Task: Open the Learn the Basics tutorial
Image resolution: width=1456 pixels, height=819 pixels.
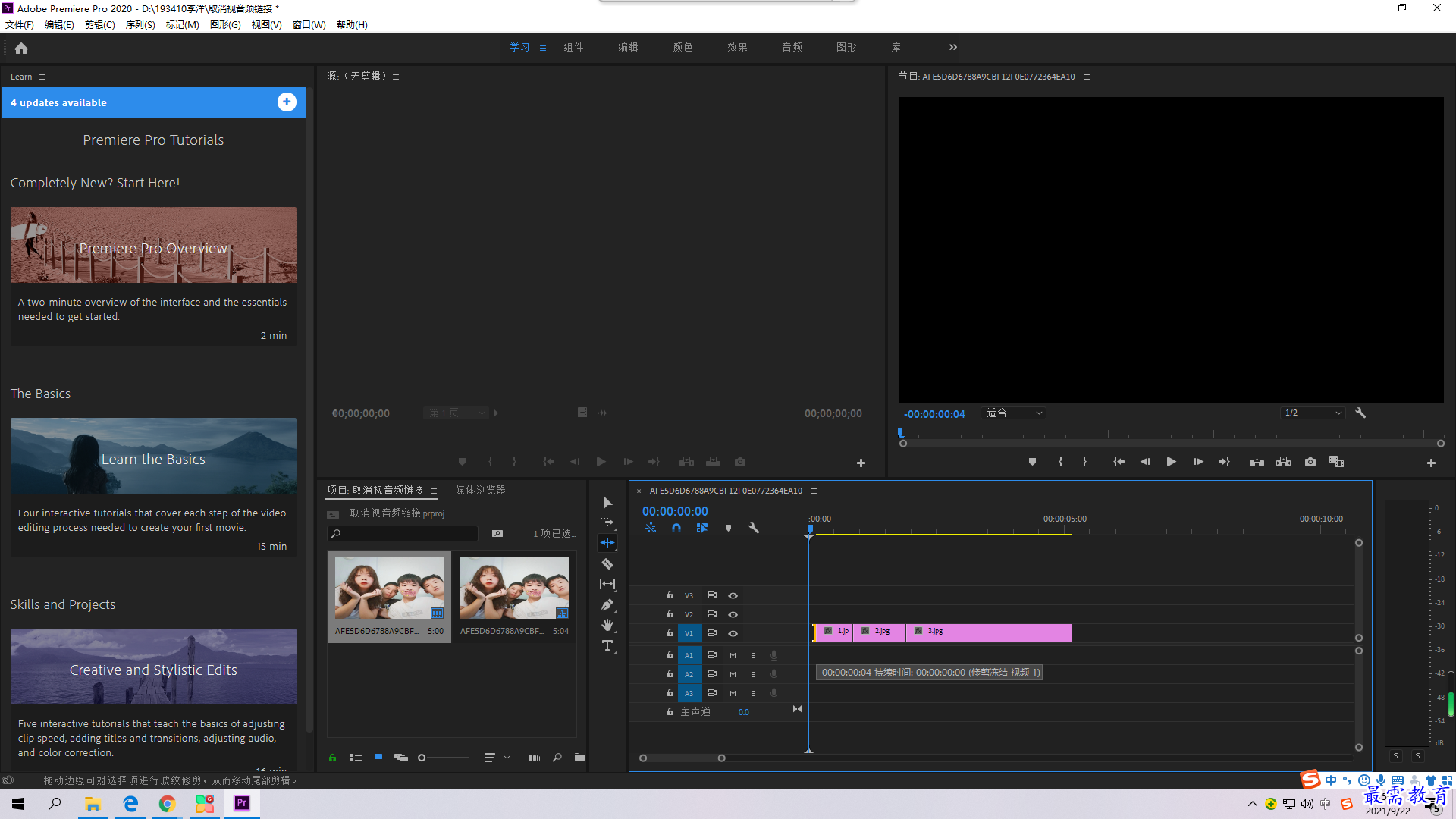Action: click(153, 456)
